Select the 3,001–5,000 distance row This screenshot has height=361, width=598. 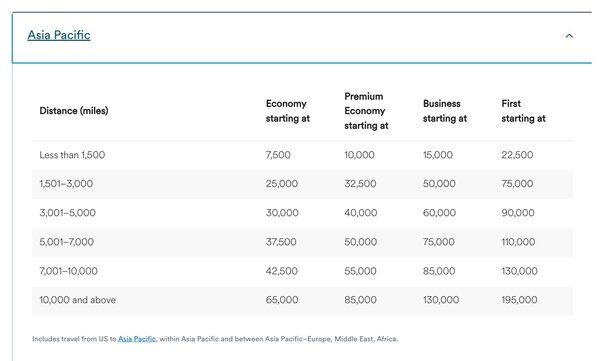302,213
